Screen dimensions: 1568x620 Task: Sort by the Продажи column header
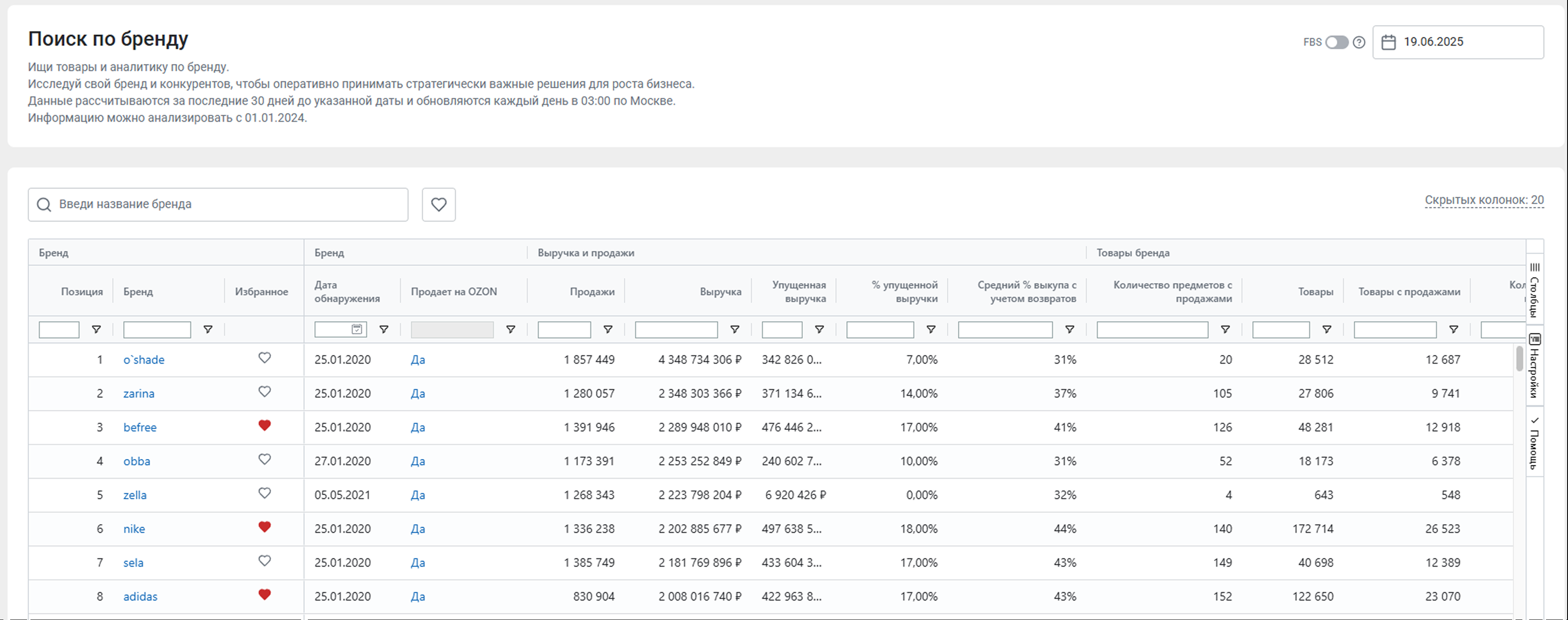coord(592,292)
